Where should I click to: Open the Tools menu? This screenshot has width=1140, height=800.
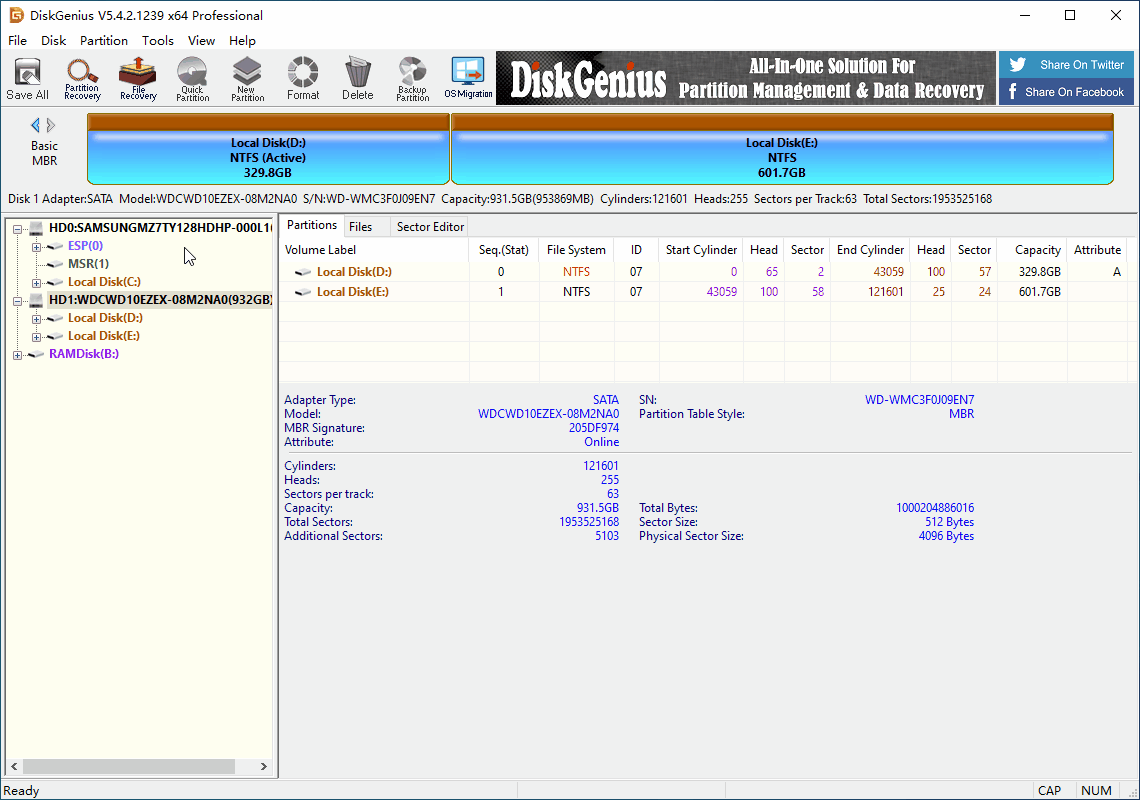pos(158,41)
